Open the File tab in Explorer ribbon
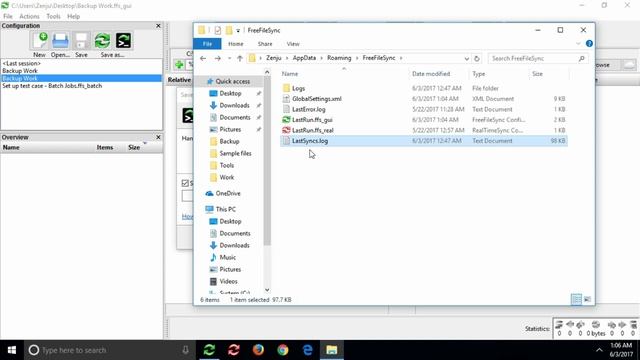 coord(207,44)
